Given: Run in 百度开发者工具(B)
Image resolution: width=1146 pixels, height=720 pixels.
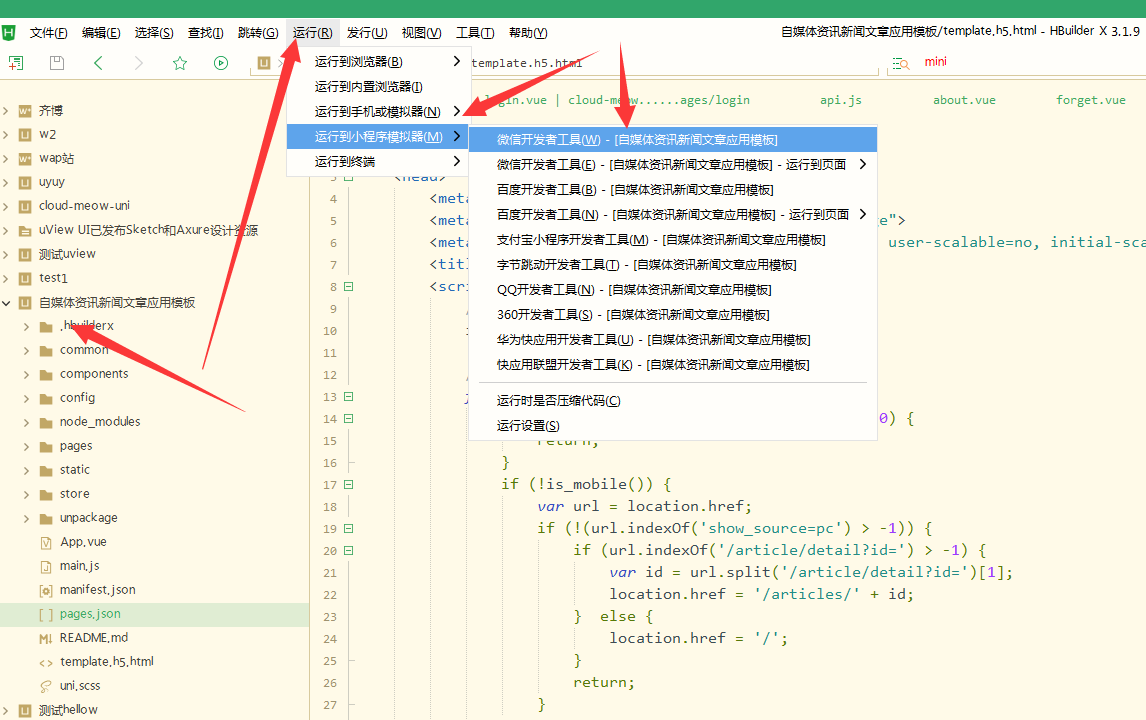Looking at the screenshot, I should [x=672, y=190].
